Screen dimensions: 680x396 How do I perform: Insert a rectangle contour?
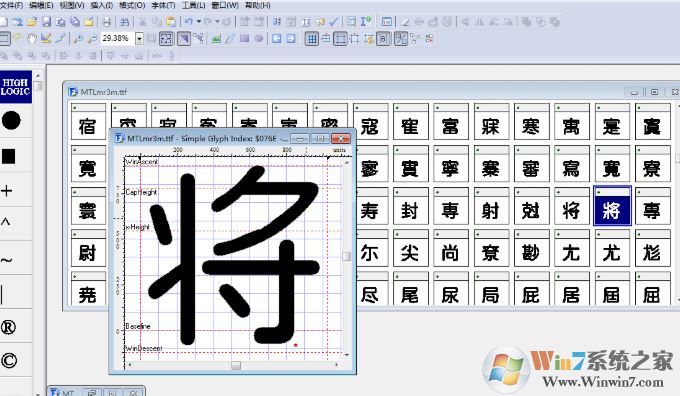pyautogui.click(x=245, y=39)
